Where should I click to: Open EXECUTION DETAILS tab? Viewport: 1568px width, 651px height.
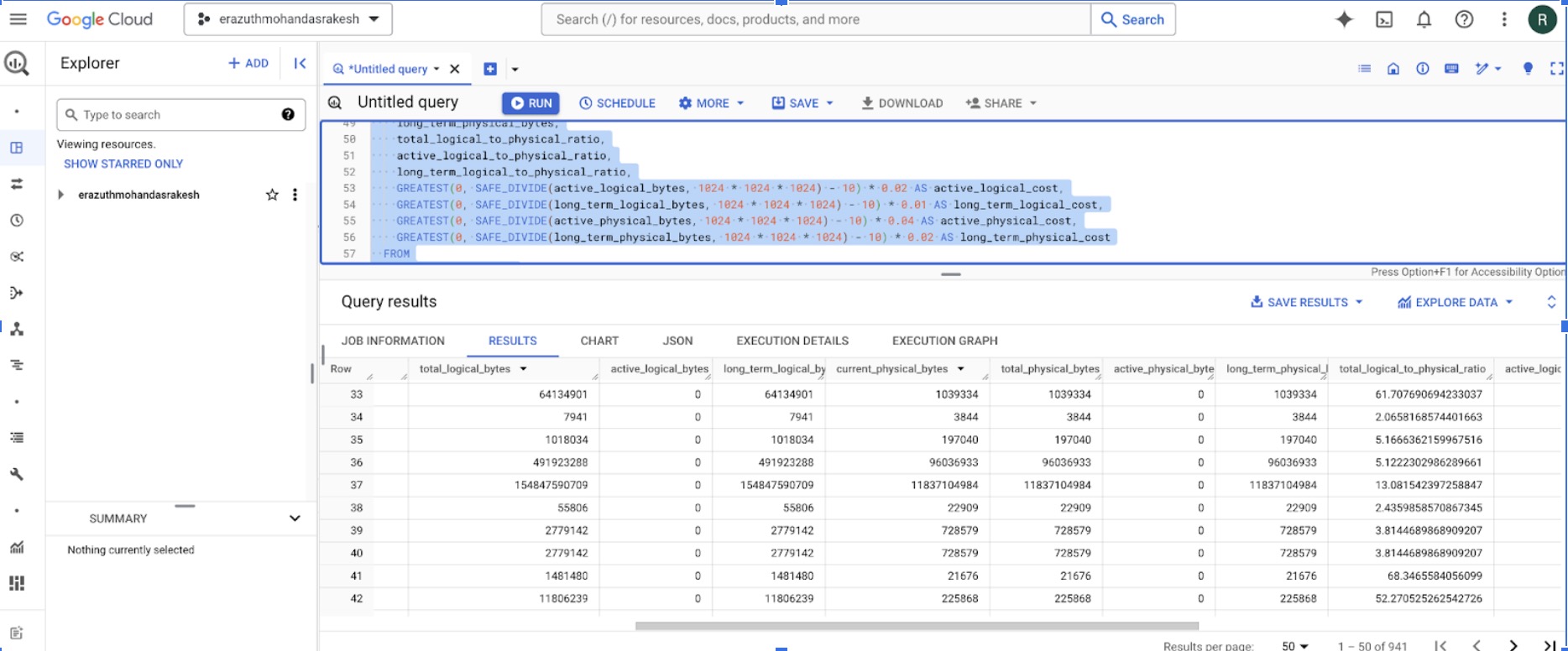(792, 341)
